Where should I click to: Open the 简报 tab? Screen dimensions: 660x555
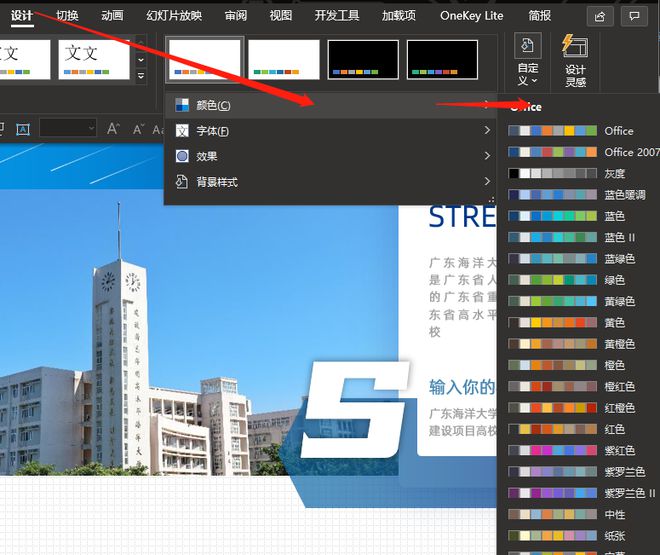point(540,16)
